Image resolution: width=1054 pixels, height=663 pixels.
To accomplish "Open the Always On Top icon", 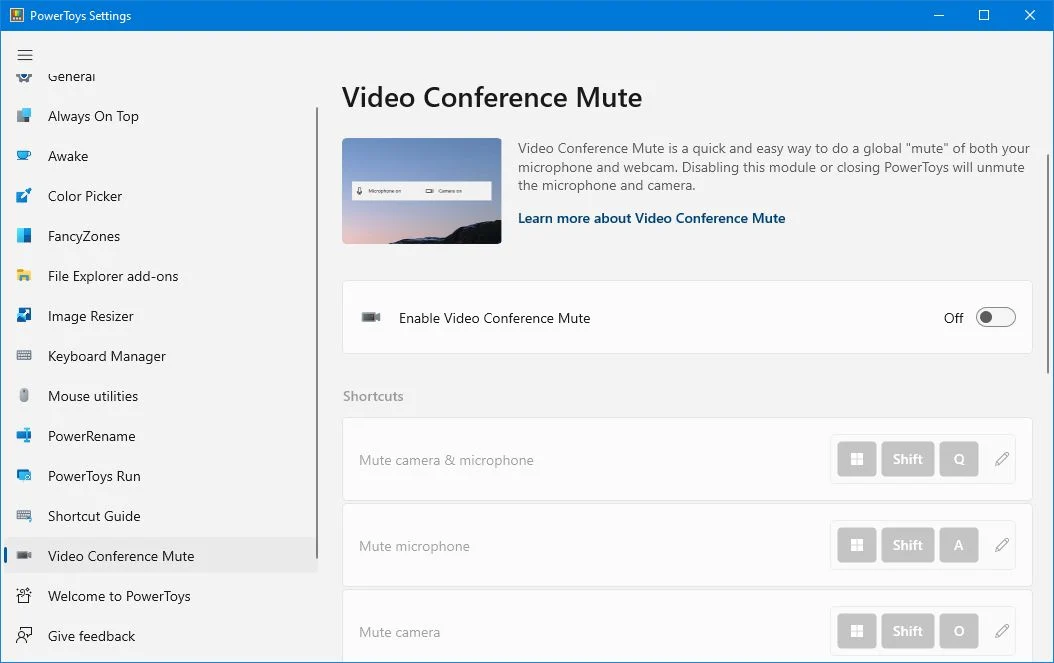I will tap(24, 116).
